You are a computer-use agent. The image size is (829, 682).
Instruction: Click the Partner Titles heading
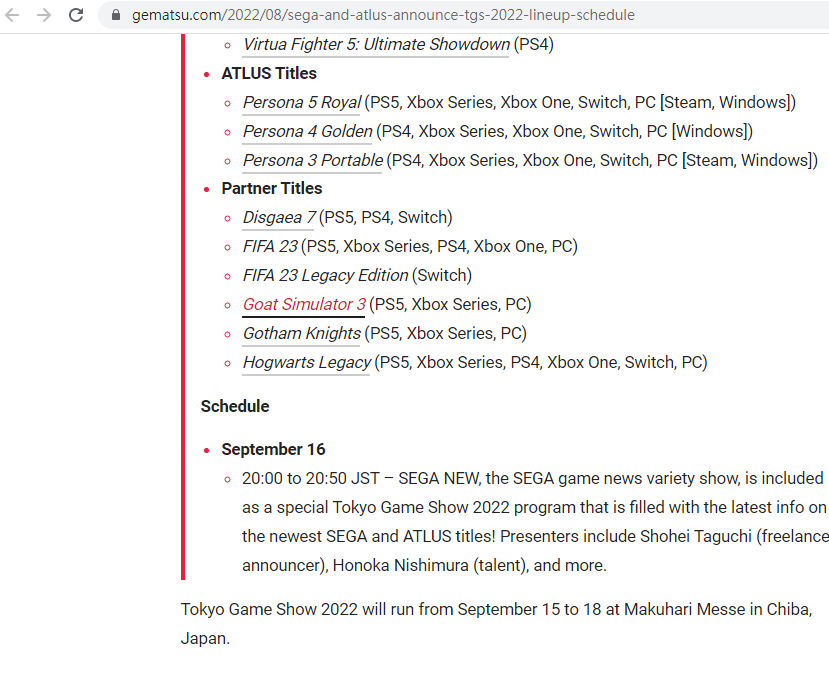(x=272, y=188)
